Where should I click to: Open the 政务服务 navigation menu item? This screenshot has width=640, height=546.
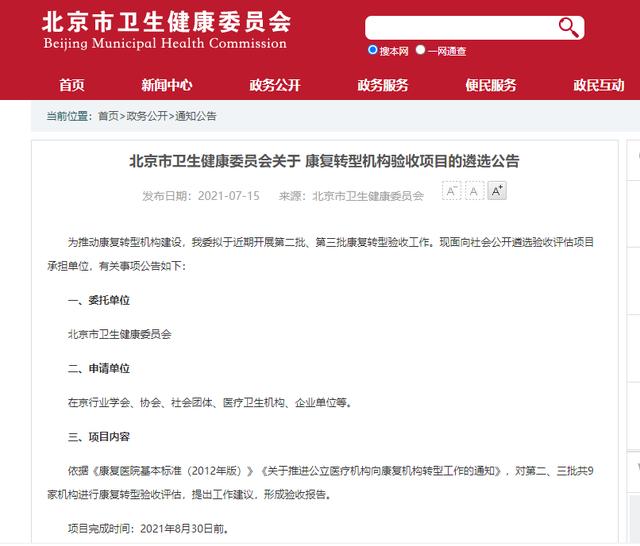pyautogui.click(x=383, y=85)
